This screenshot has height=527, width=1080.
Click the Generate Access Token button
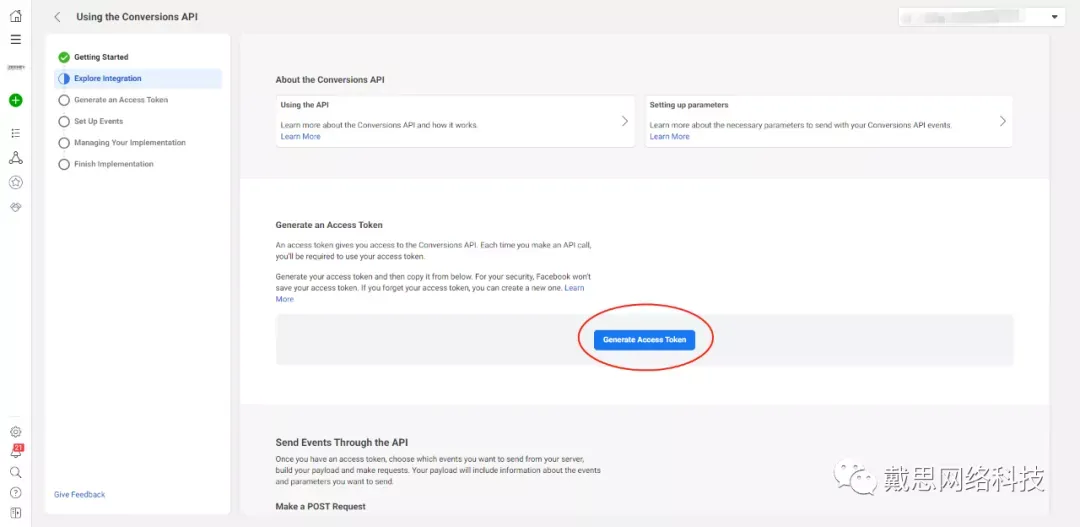click(x=645, y=340)
